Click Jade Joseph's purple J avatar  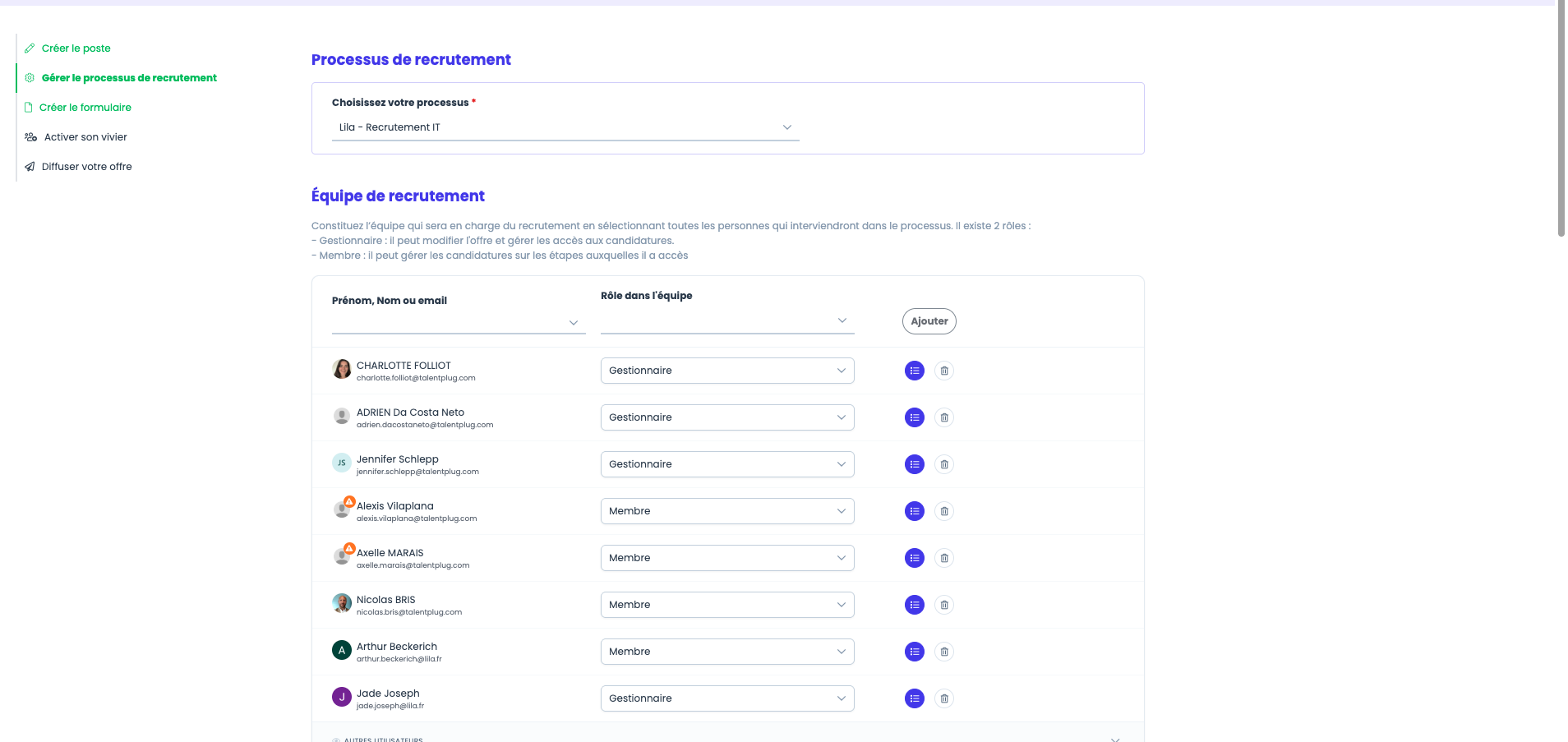coord(342,697)
